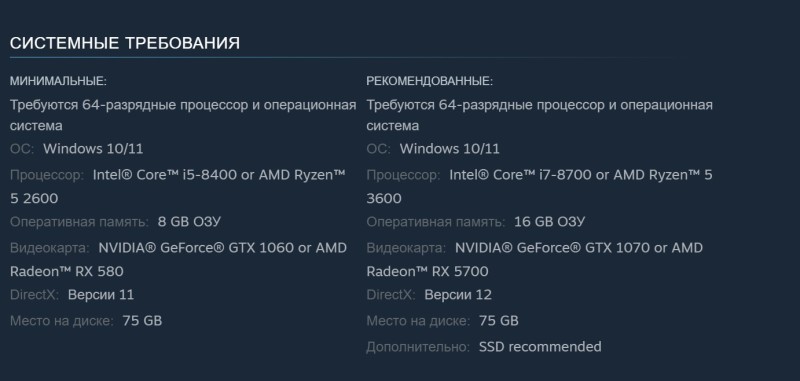Image resolution: width=800 pixels, height=381 pixels.
Task: Click DirectX Версии 11 value
Action: (x=101, y=295)
